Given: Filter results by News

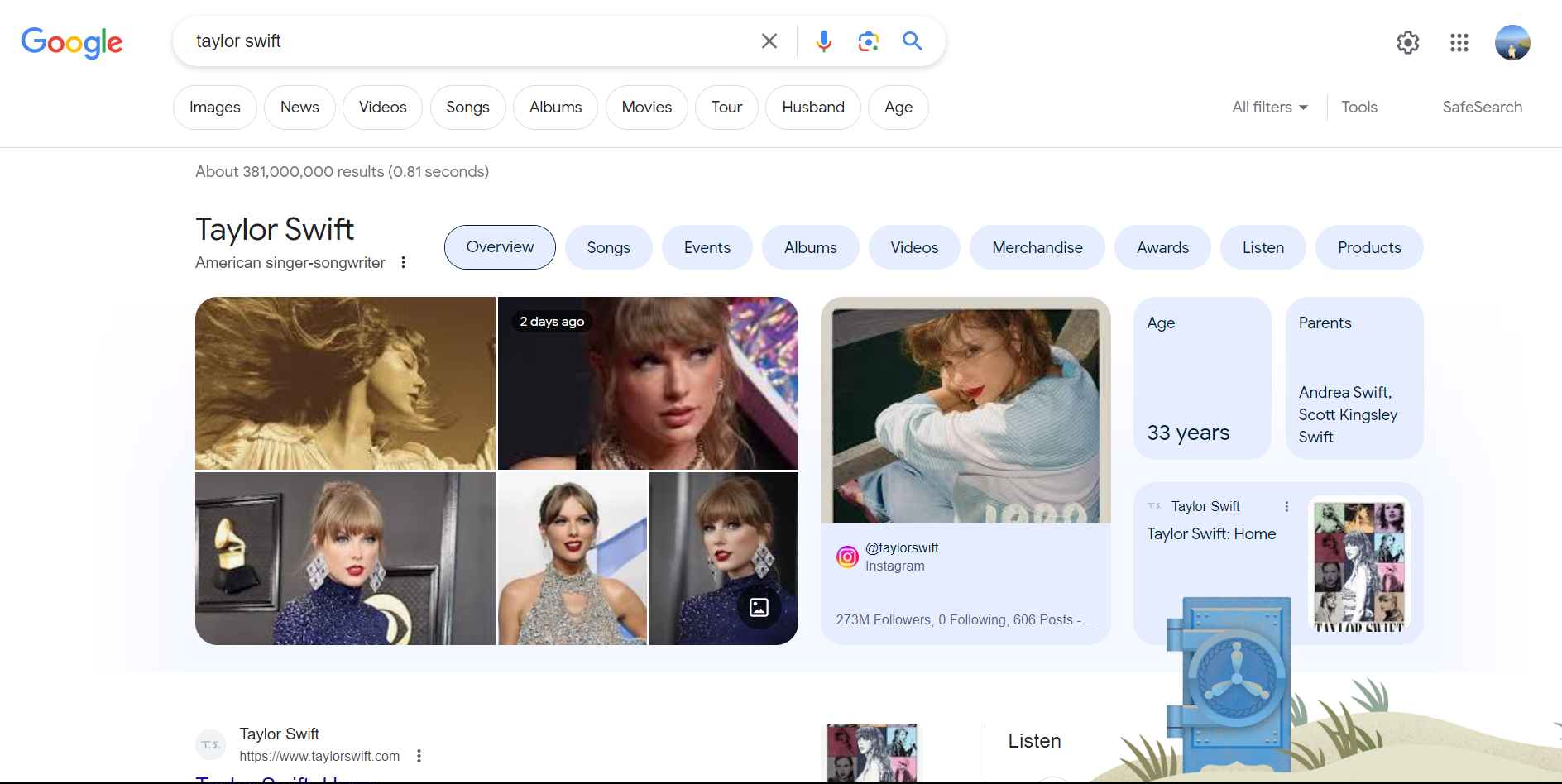Looking at the screenshot, I should [299, 108].
